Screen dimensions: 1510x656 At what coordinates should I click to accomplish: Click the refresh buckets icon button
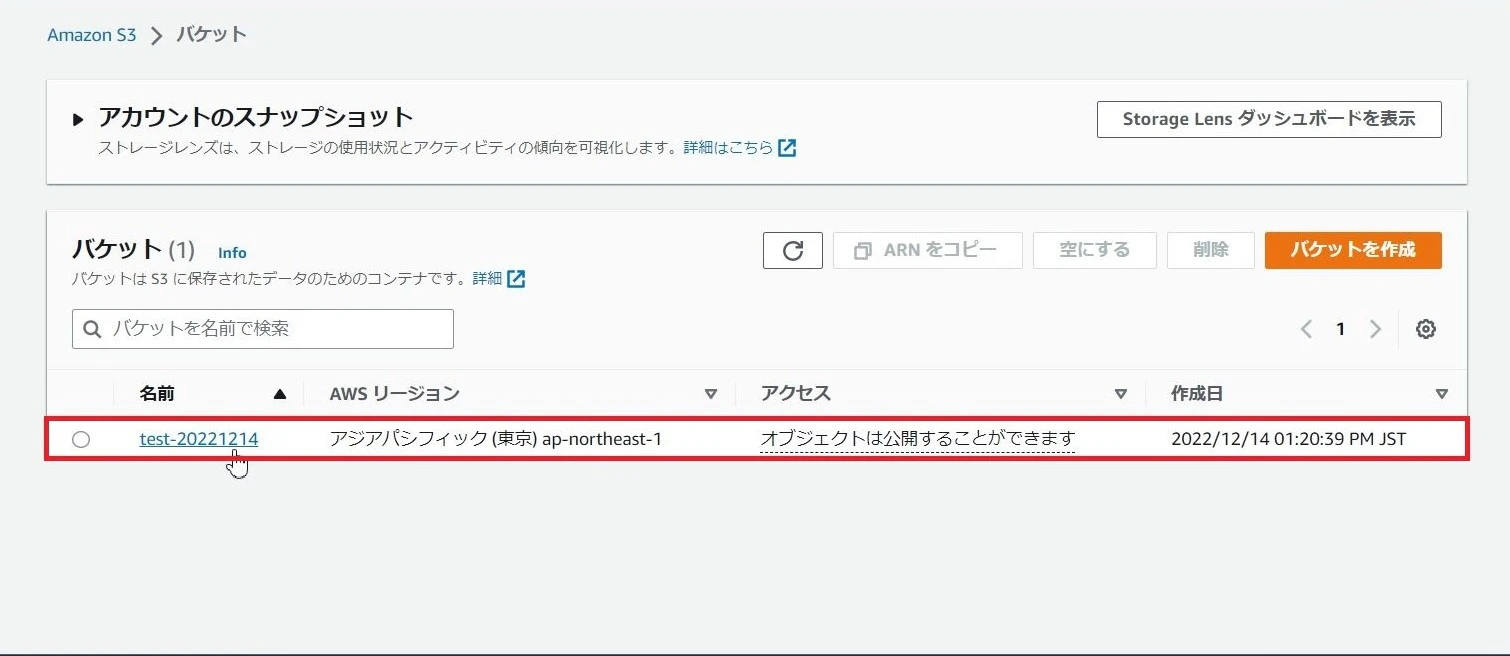tap(792, 250)
